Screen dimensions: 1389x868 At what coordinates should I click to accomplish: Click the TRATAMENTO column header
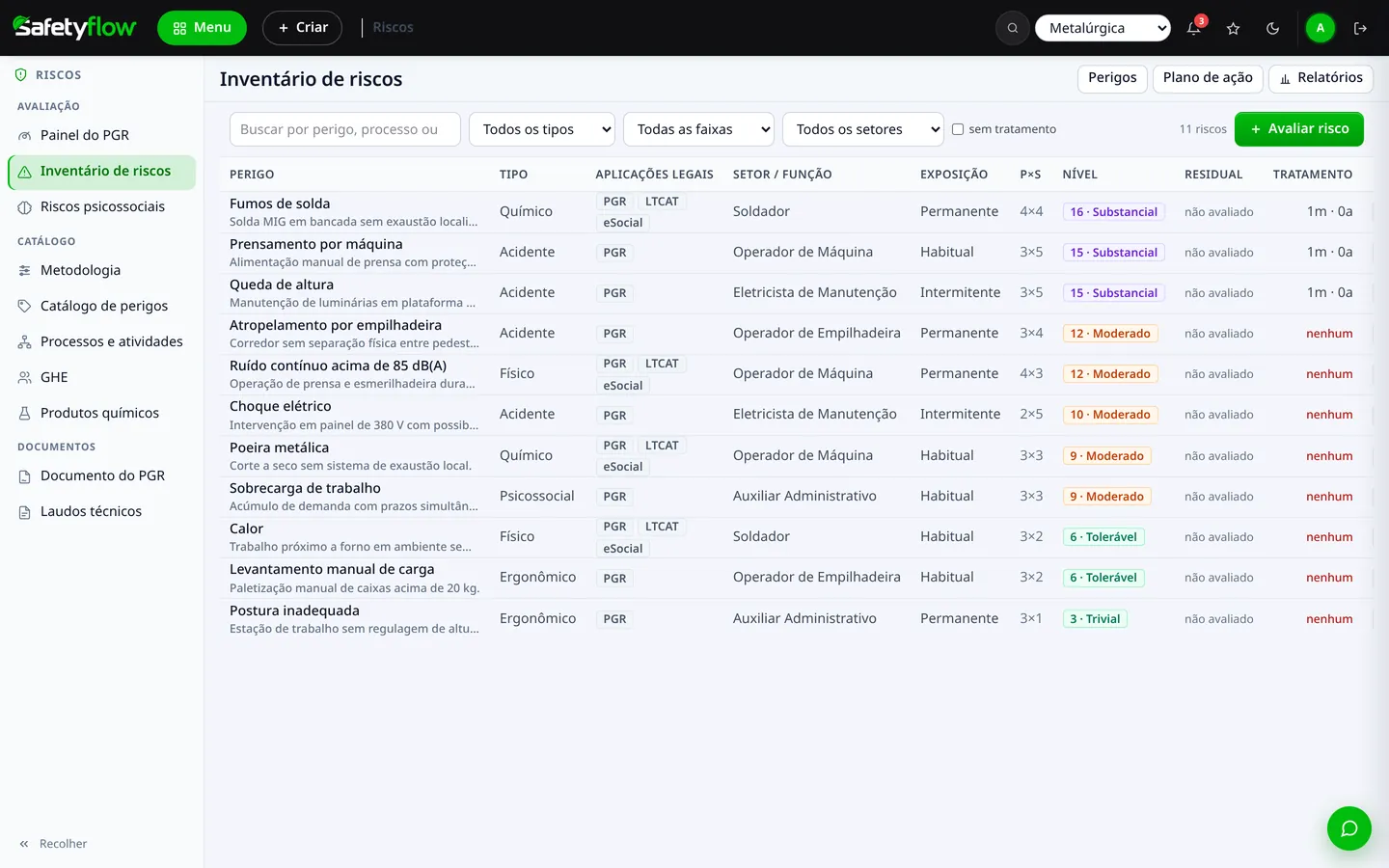click(1313, 175)
